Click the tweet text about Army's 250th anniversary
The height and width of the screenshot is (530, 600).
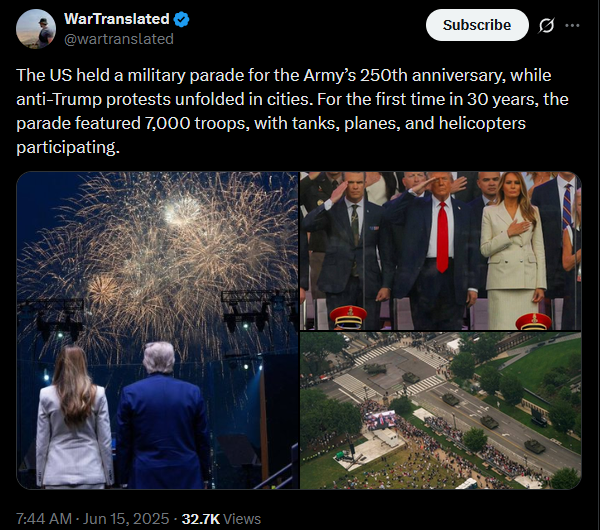pos(292,111)
